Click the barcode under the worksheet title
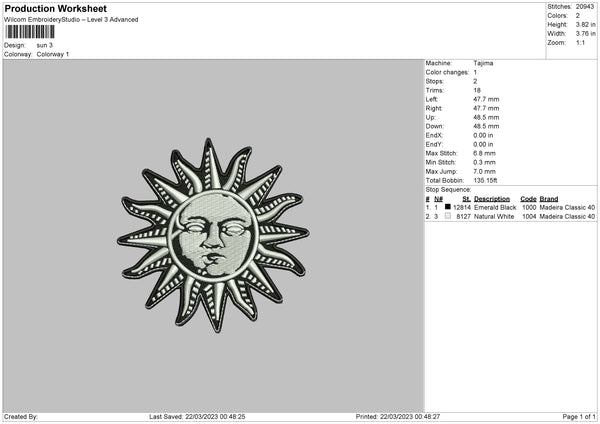The image size is (600, 424). tap(30, 32)
